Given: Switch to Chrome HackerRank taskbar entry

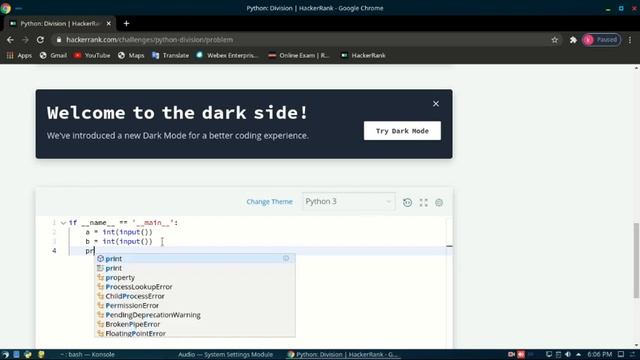Looking at the screenshot, I should (x=342, y=354).
